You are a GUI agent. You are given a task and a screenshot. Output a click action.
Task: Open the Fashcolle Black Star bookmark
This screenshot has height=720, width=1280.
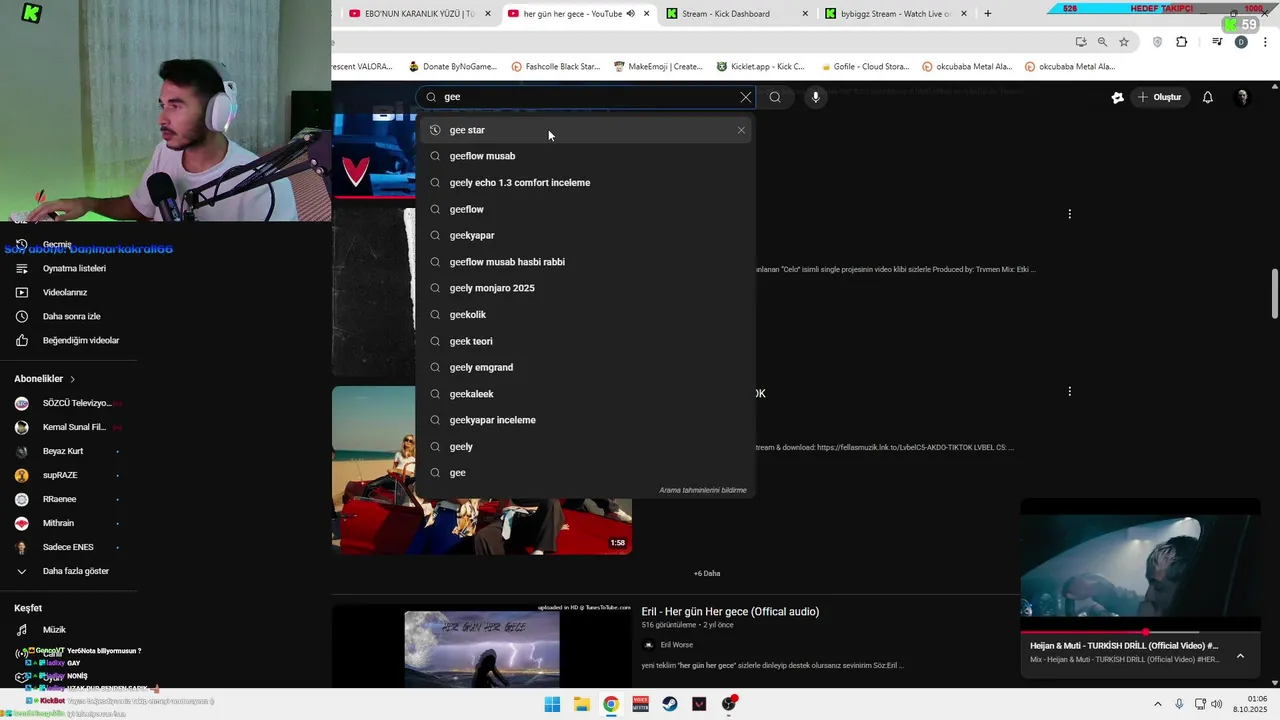555,67
